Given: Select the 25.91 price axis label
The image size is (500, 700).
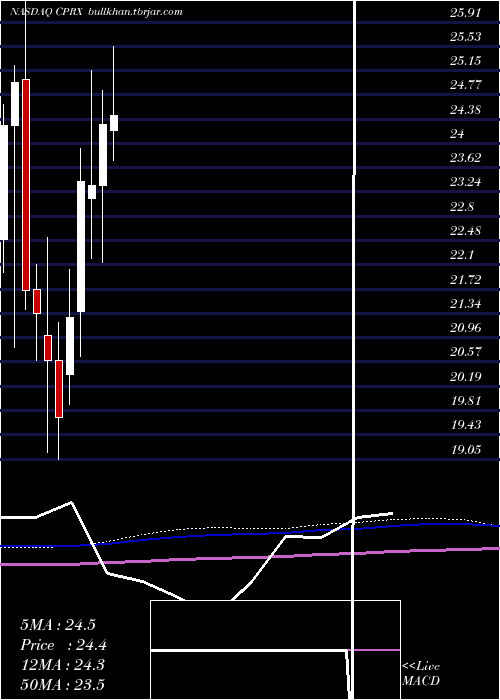Looking at the screenshot, I should tap(466, 12).
